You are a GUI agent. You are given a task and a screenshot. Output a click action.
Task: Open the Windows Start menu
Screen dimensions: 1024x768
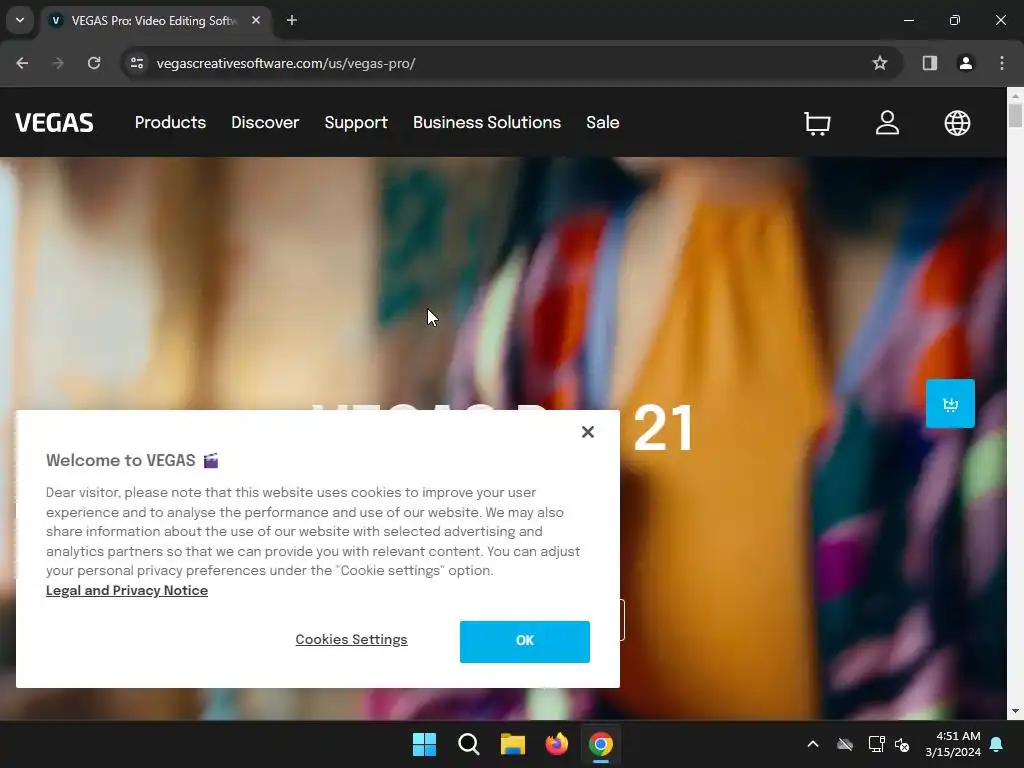point(424,744)
